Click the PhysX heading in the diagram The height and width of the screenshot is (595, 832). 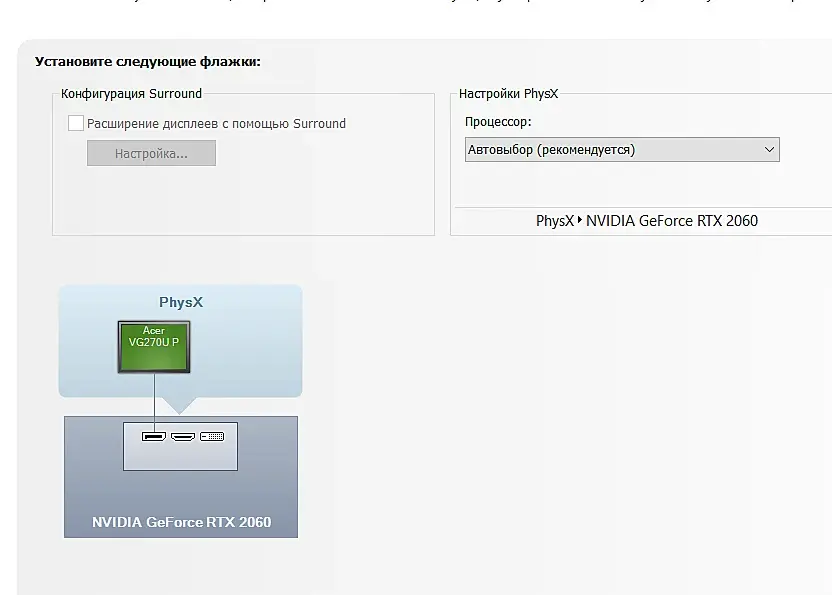181,302
